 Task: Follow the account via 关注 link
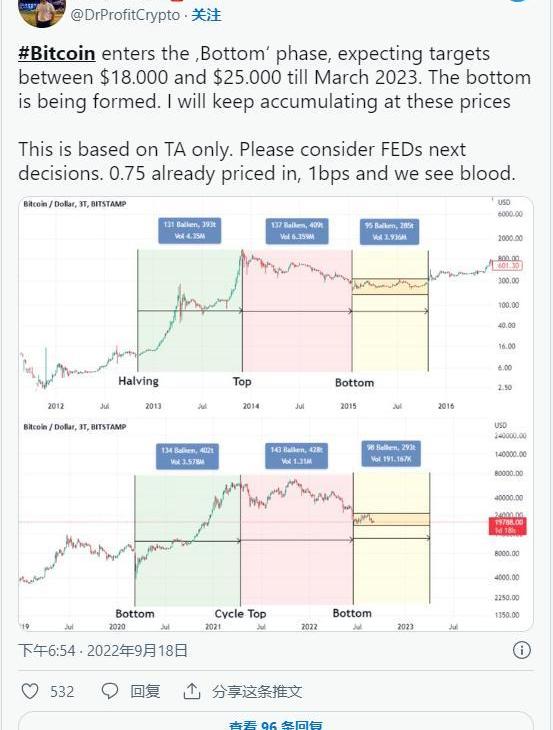click(206, 15)
